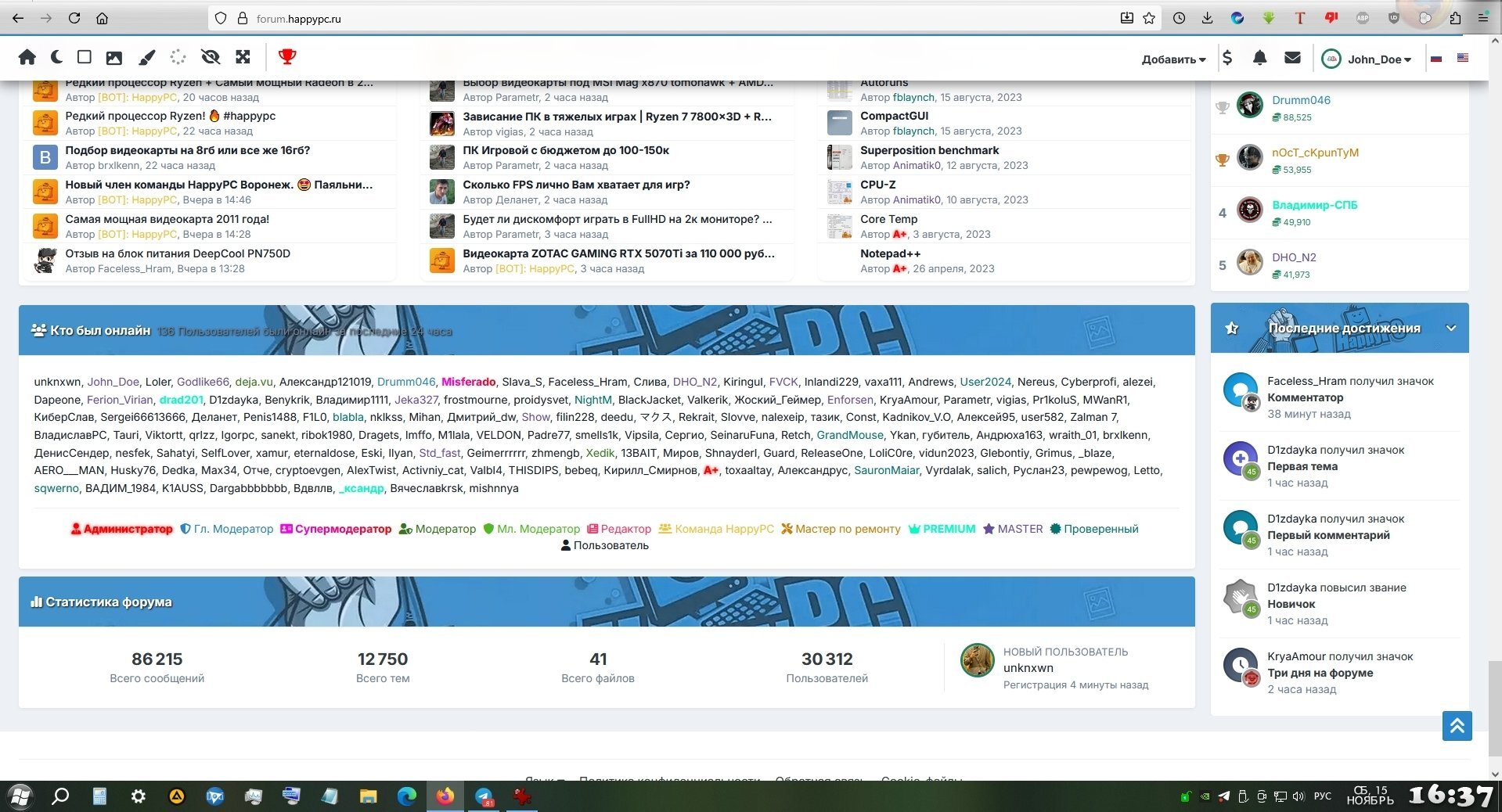Toggle dark mode with the moon icon

click(56, 57)
